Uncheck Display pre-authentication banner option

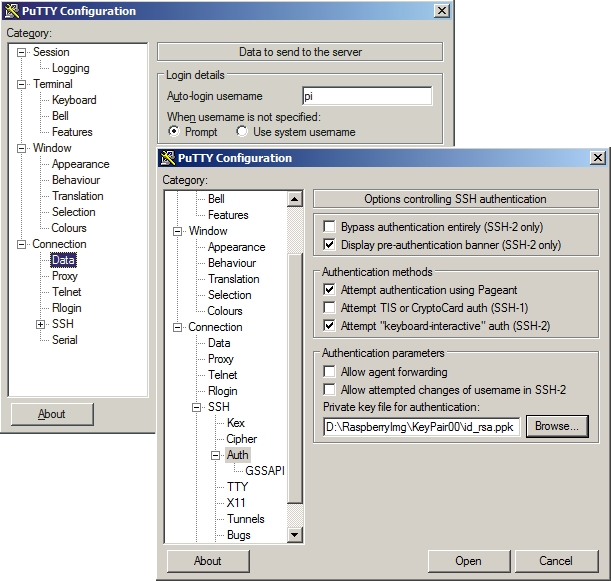pyautogui.click(x=329, y=244)
